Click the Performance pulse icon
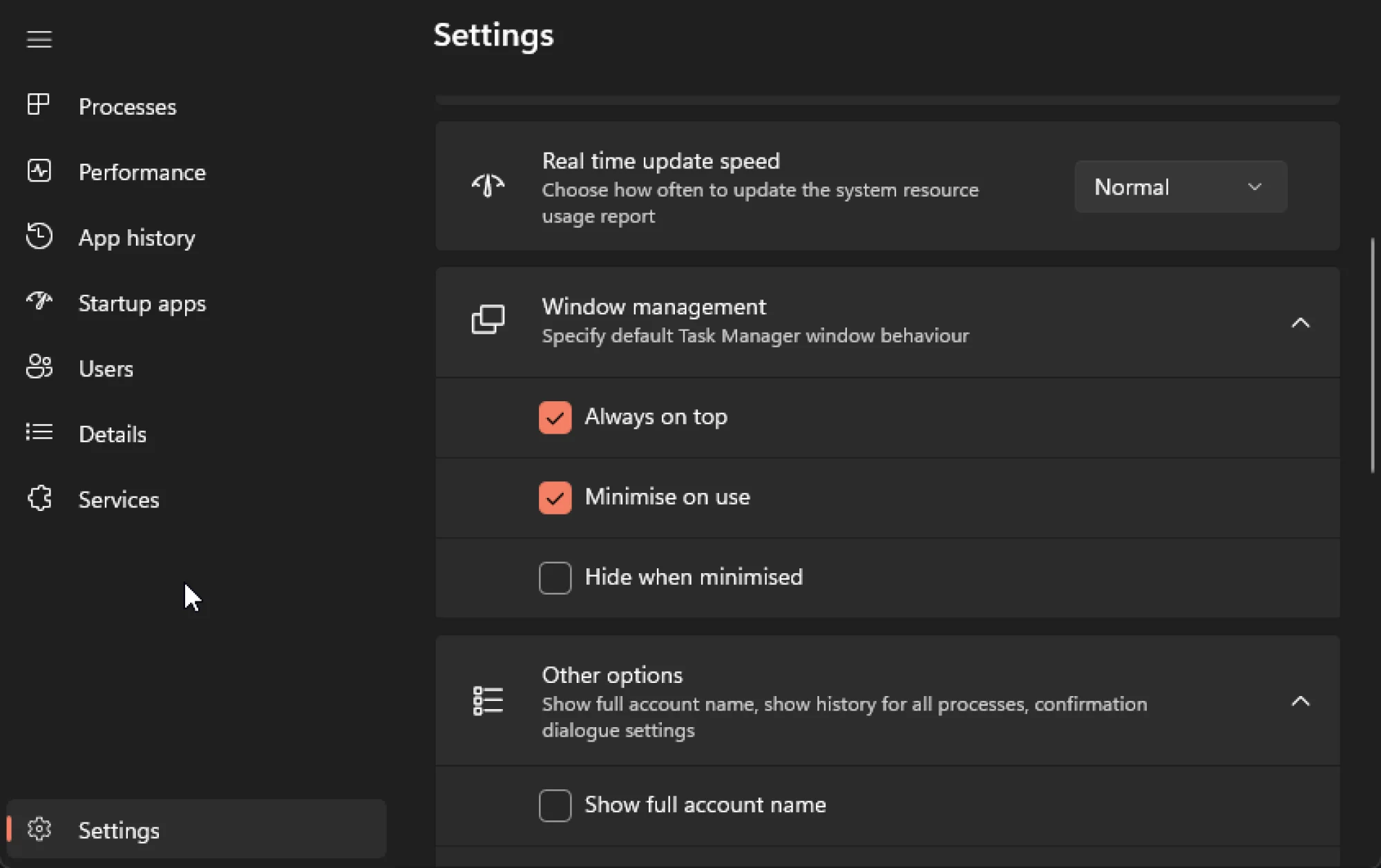Viewport: 1381px width, 868px height. point(39,171)
